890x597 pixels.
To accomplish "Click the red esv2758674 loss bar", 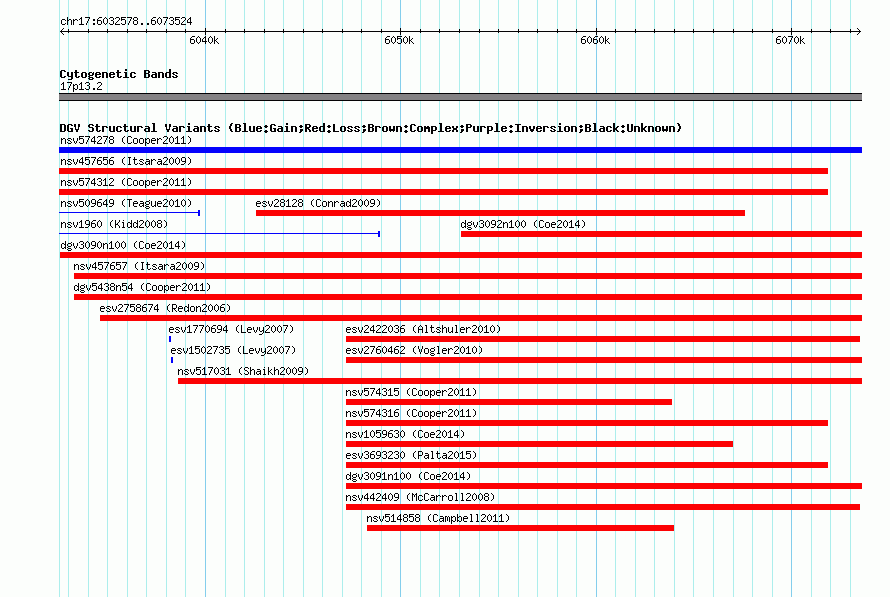I will (x=481, y=318).
